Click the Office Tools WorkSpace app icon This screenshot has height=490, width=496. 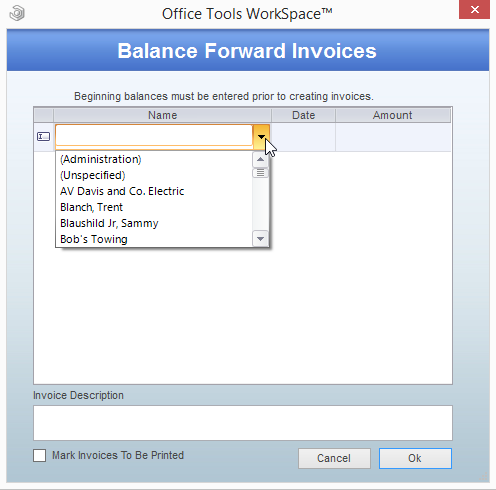click(x=17, y=13)
